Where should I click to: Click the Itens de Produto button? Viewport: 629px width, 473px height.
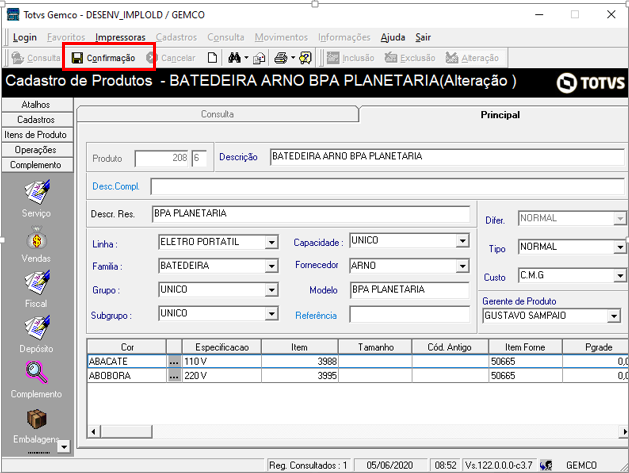click(x=37, y=135)
